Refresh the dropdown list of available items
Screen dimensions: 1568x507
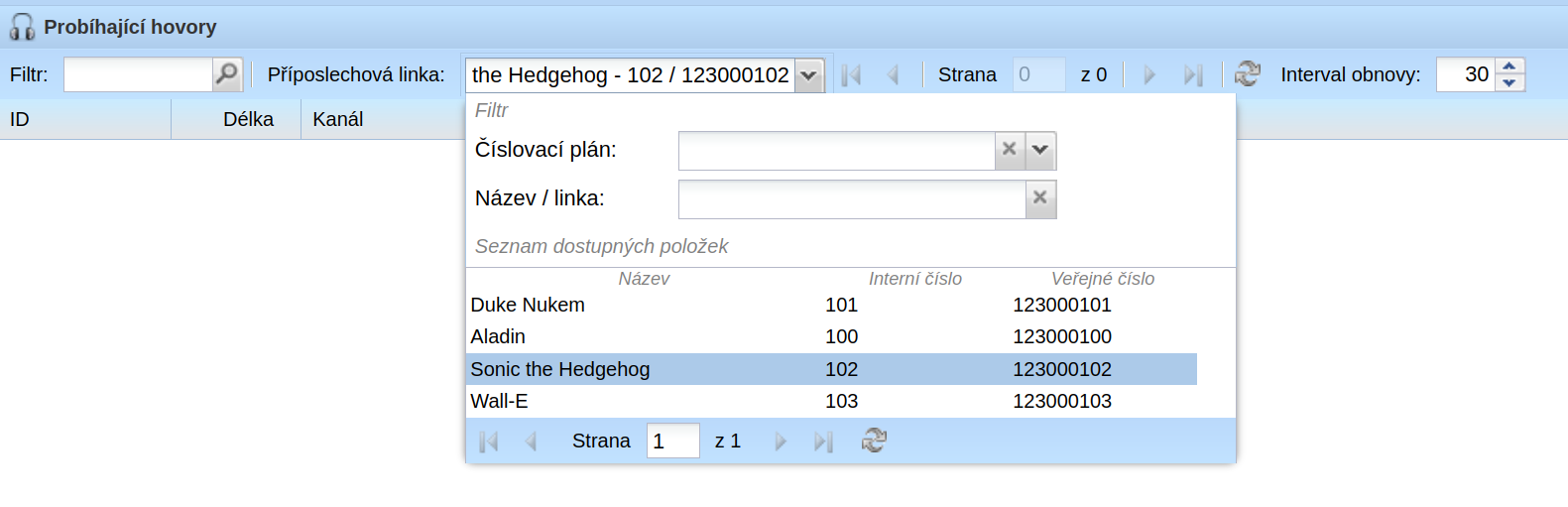point(874,441)
